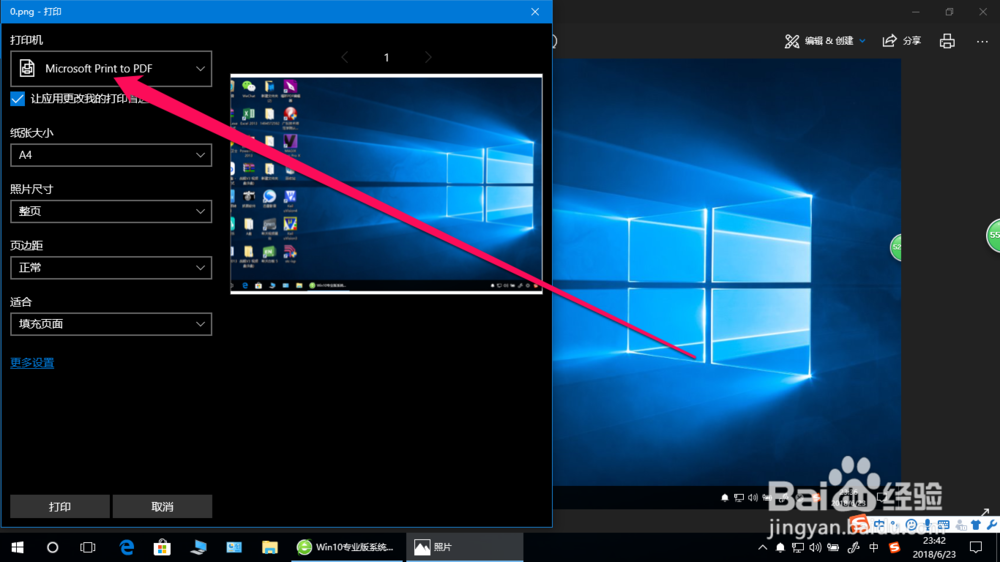Screen dimensions: 1000x562
Task: Open the Microsoft Print to PDF printer dropdown
Action: (x=111, y=68)
